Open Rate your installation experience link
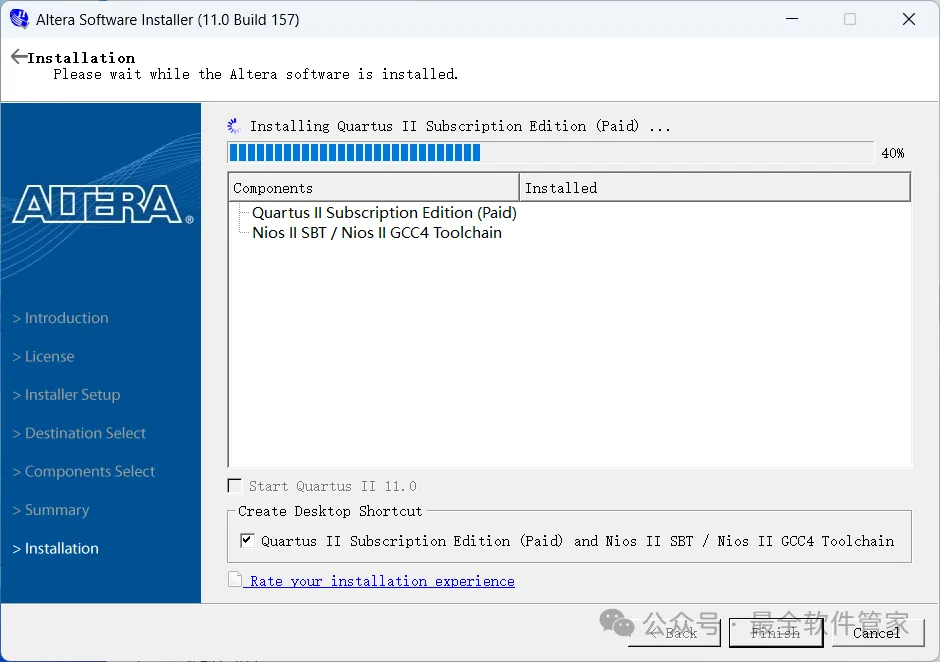Screen dimensions: 940x662 [382, 581]
